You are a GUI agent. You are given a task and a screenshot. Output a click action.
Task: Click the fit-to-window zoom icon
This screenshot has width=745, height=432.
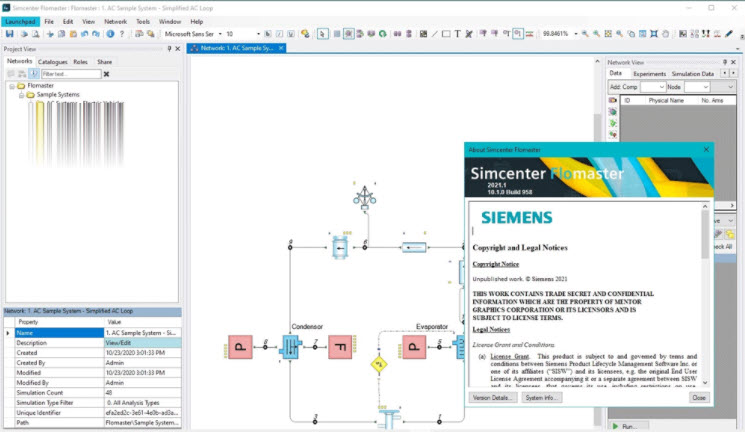654,34
